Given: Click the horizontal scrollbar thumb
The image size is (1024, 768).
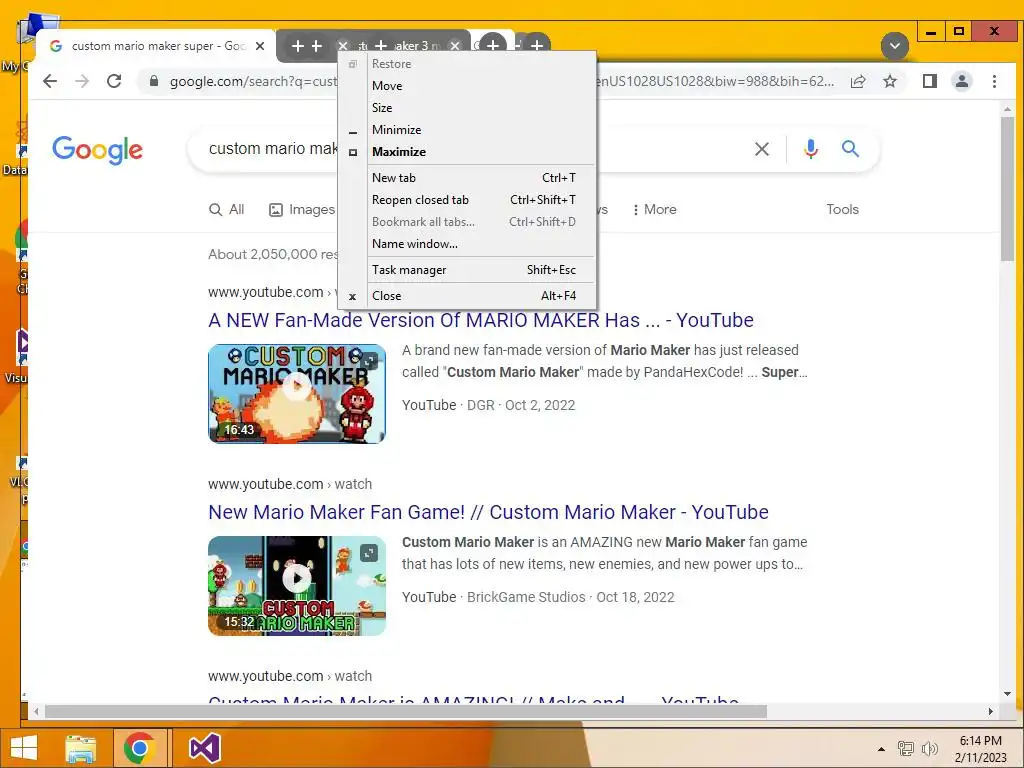Looking at the screenshot, I should pos(406,711).
